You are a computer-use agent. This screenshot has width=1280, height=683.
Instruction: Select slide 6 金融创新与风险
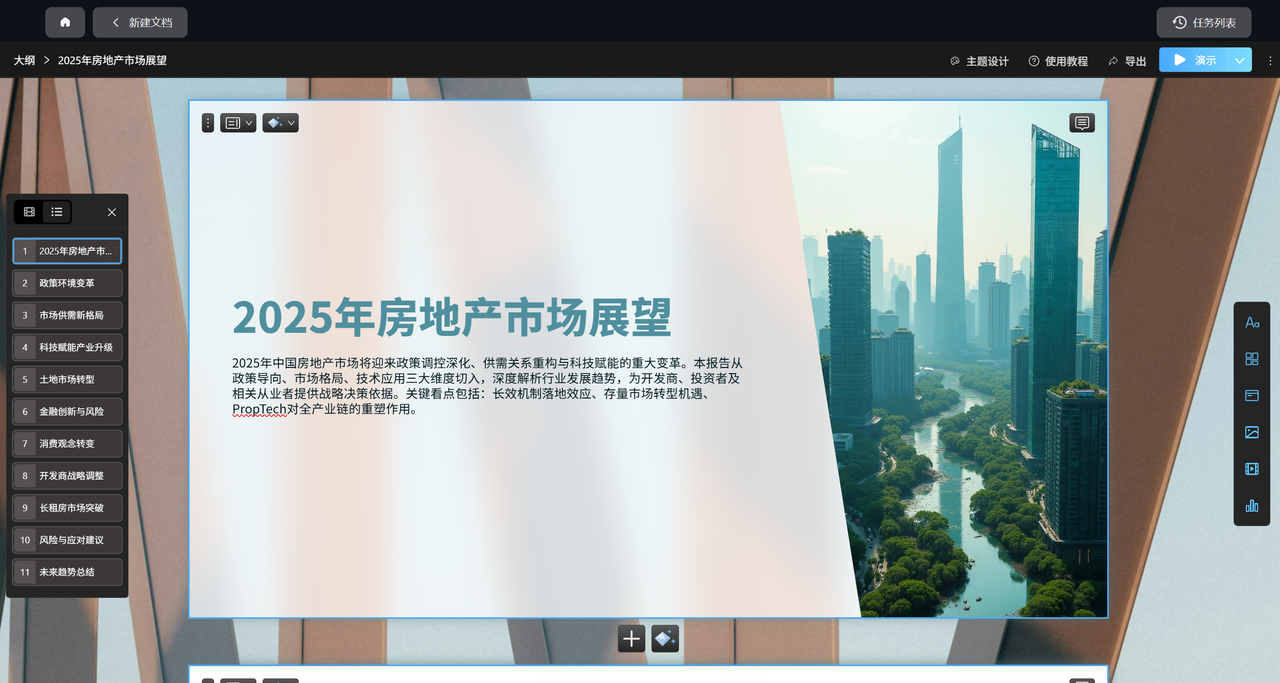point(67,411)
